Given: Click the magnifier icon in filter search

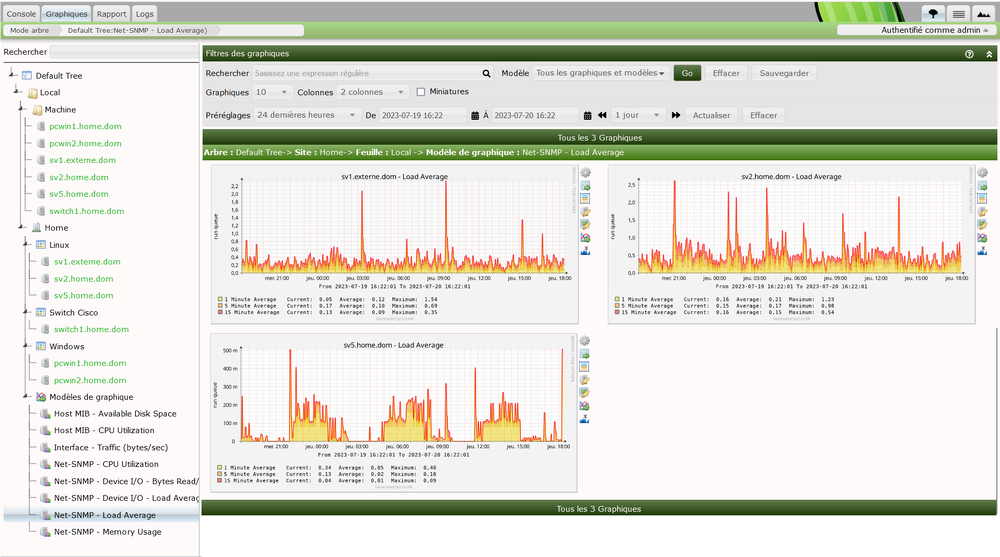Looking at the screenshot, I should coord(487,73).
